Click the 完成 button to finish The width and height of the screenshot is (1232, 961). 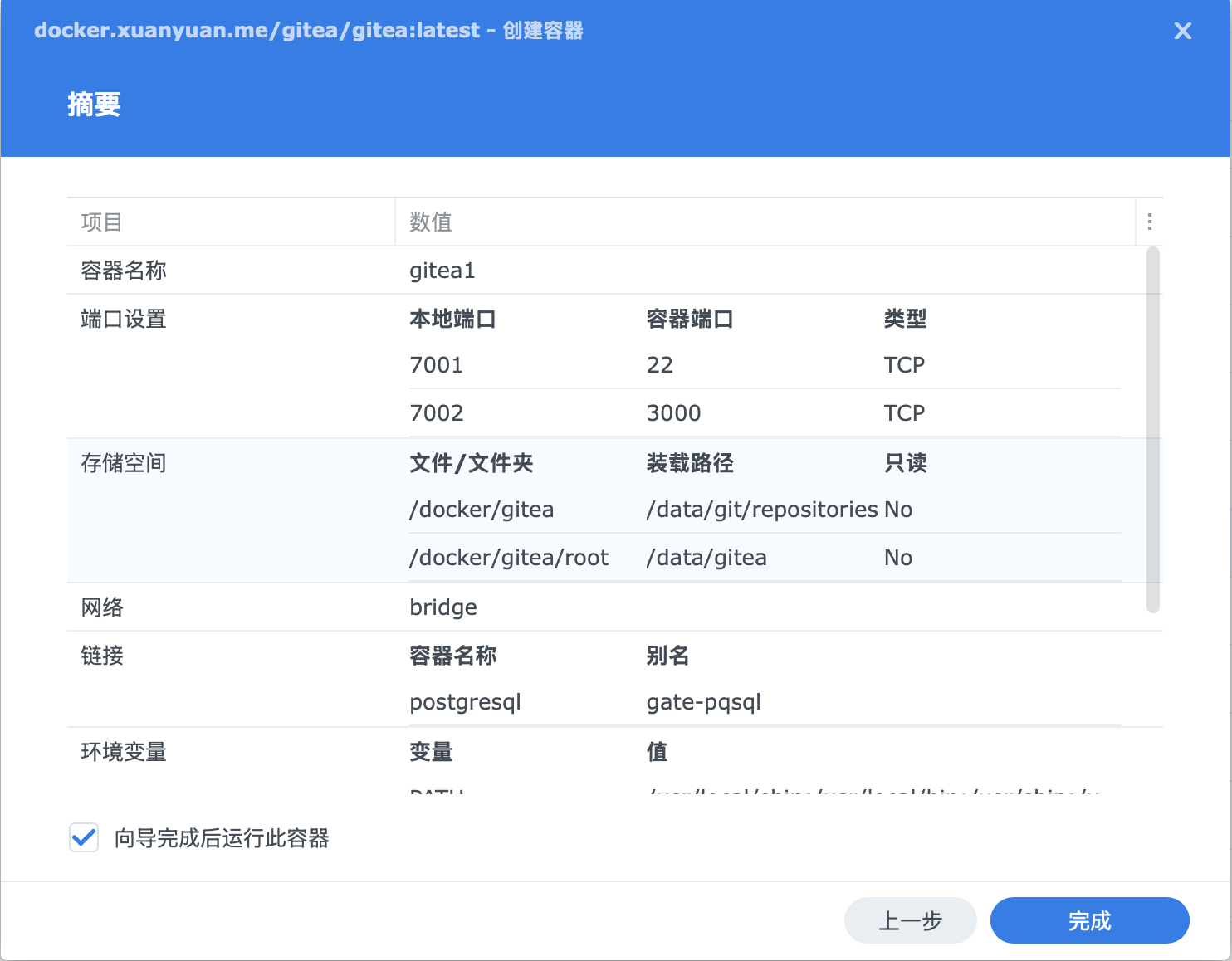pyautogui.click(x=1089, y=920)
